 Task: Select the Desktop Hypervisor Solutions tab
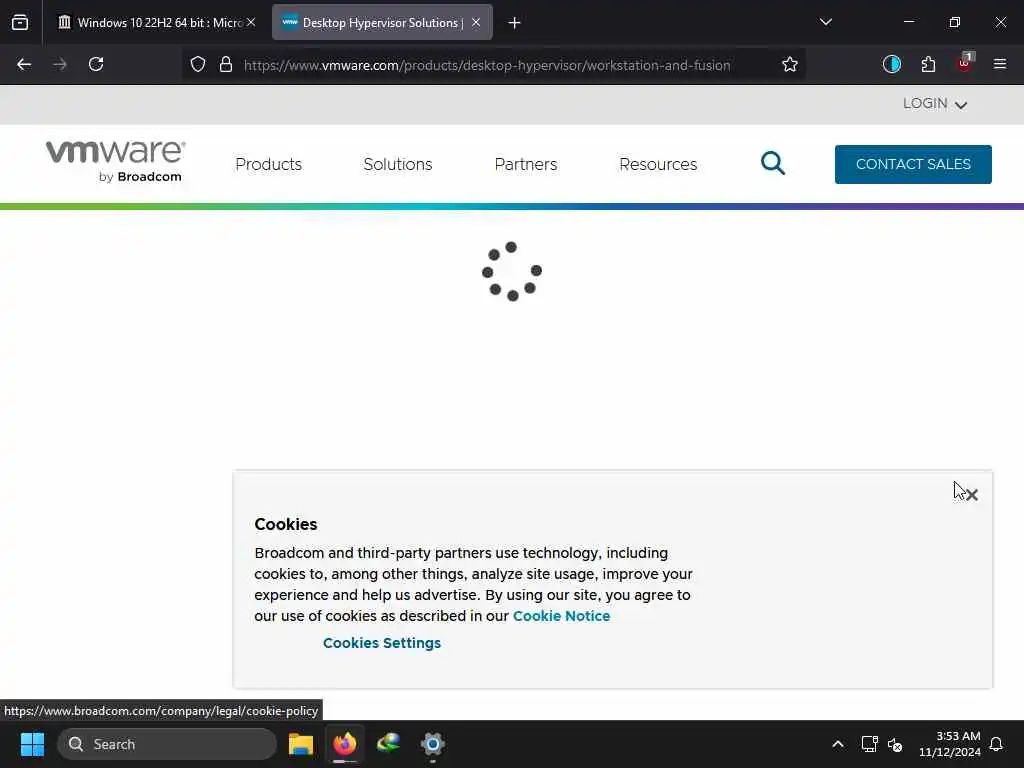(x=382, y=23)
